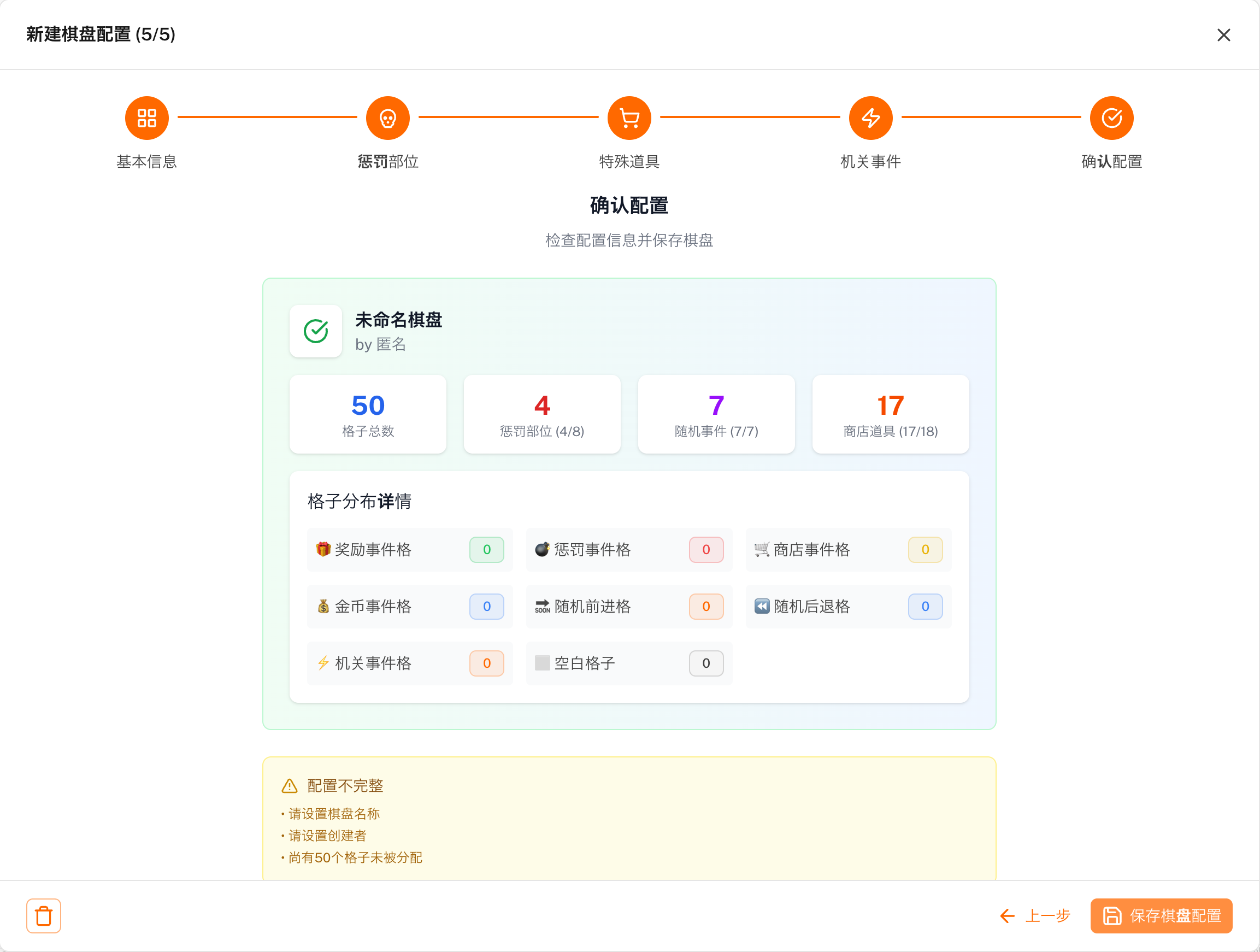1260x952 pixels.
Task: Click the green check icon beside 未命名棋盘
Action: tap(316, 331)
